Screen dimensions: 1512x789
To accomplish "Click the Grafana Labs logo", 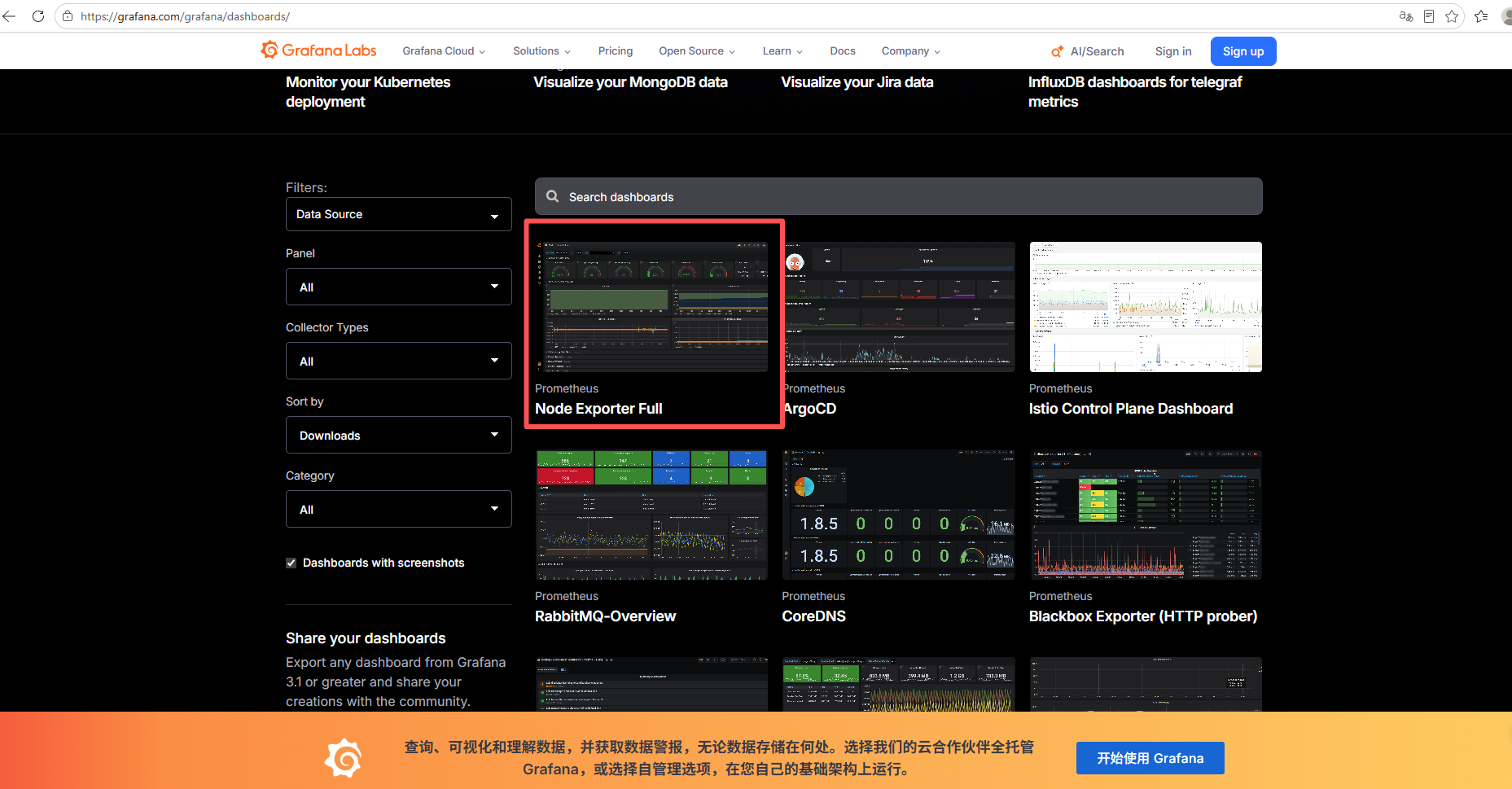I will (x=318, y=50).
